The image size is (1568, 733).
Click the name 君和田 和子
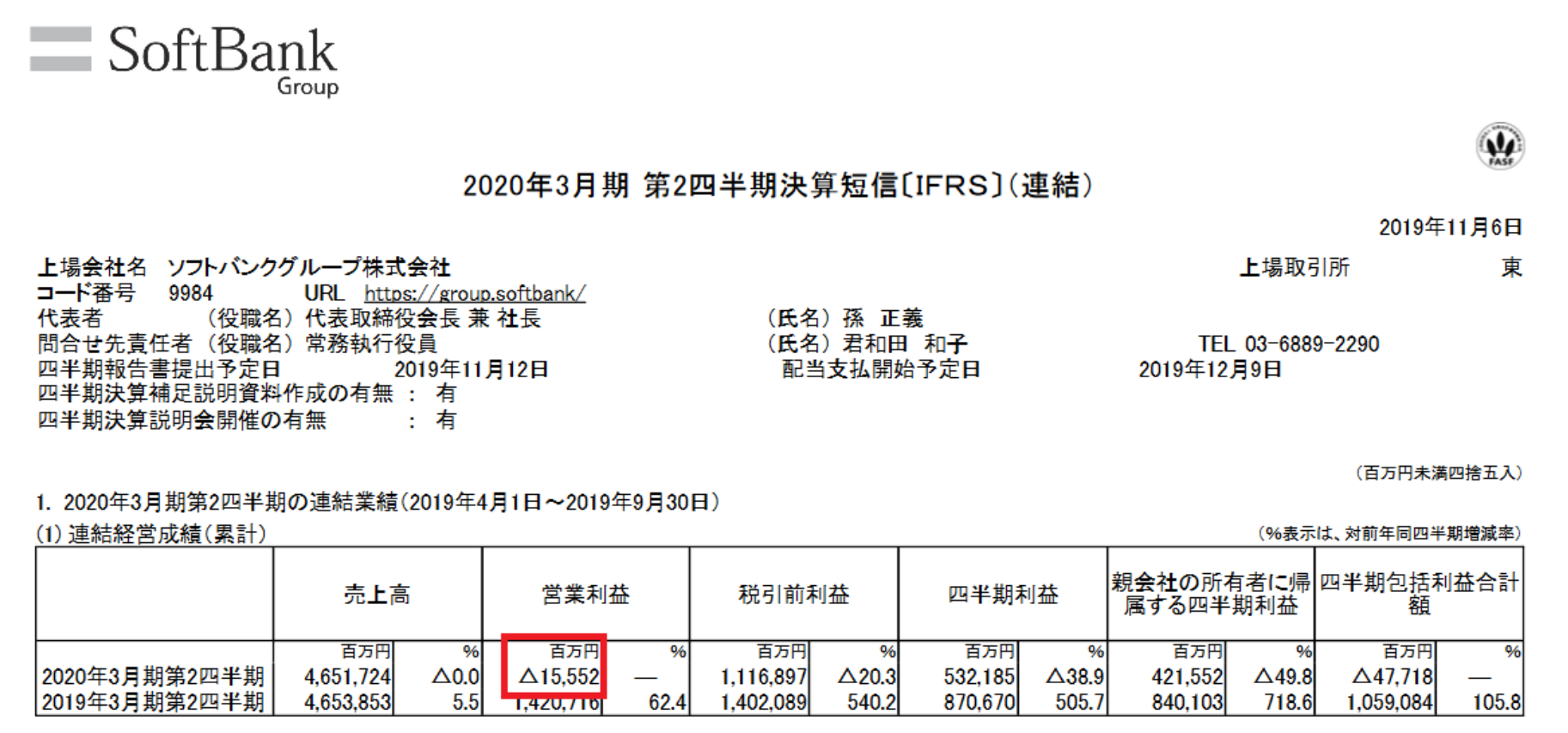(906, 344)
